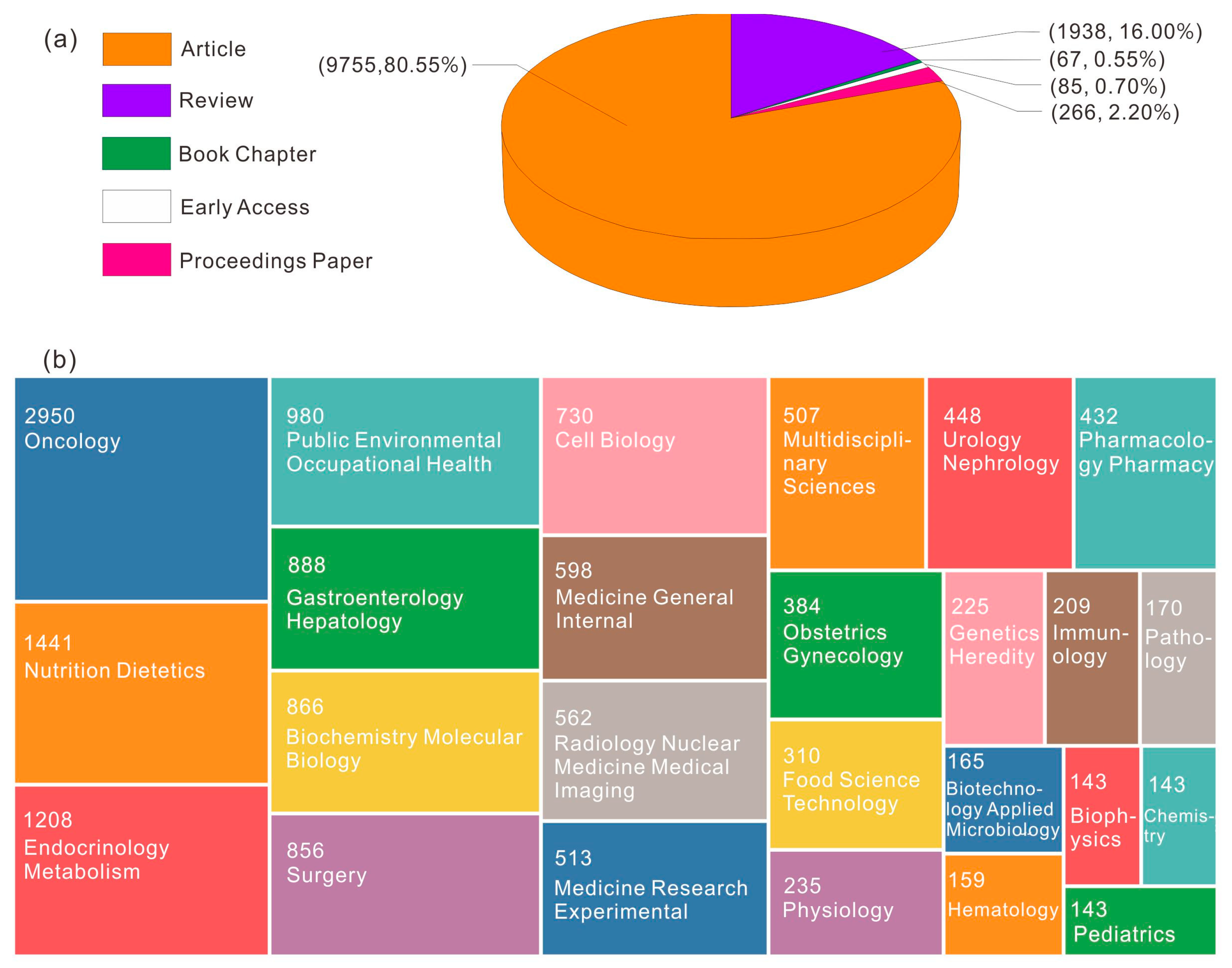Click the orange Article legend swatch
Viewport: 1232px width, 968px height.
(x=137, y=49)
